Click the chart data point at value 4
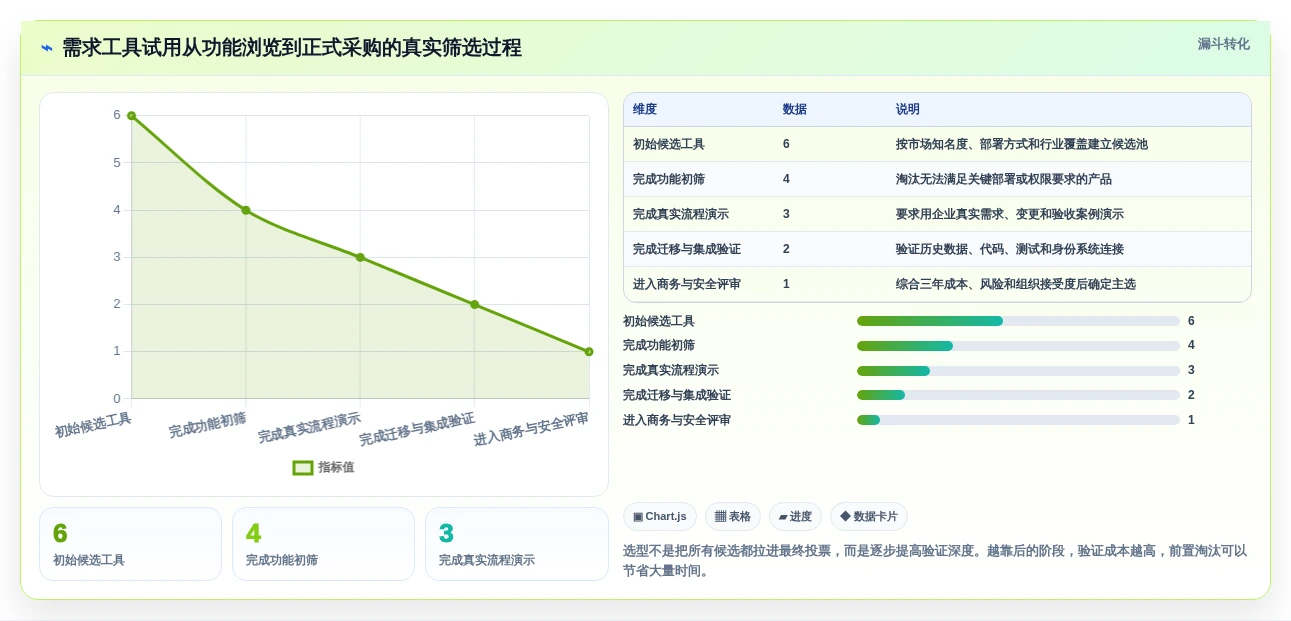The image size is (1291, 621). click(x=246, y=210)
